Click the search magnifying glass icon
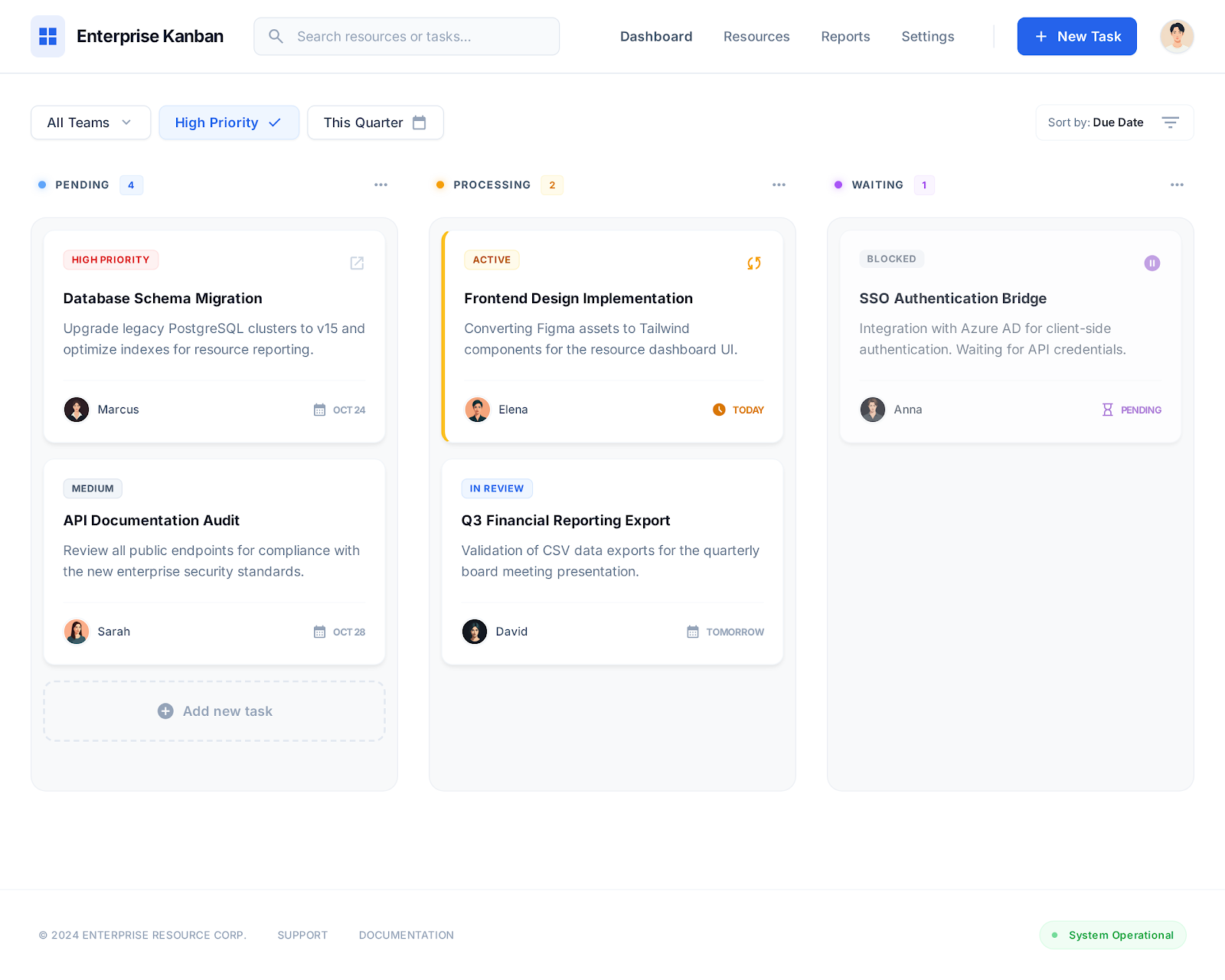The height and width of the screenshot is (980, 1225). 276,36
